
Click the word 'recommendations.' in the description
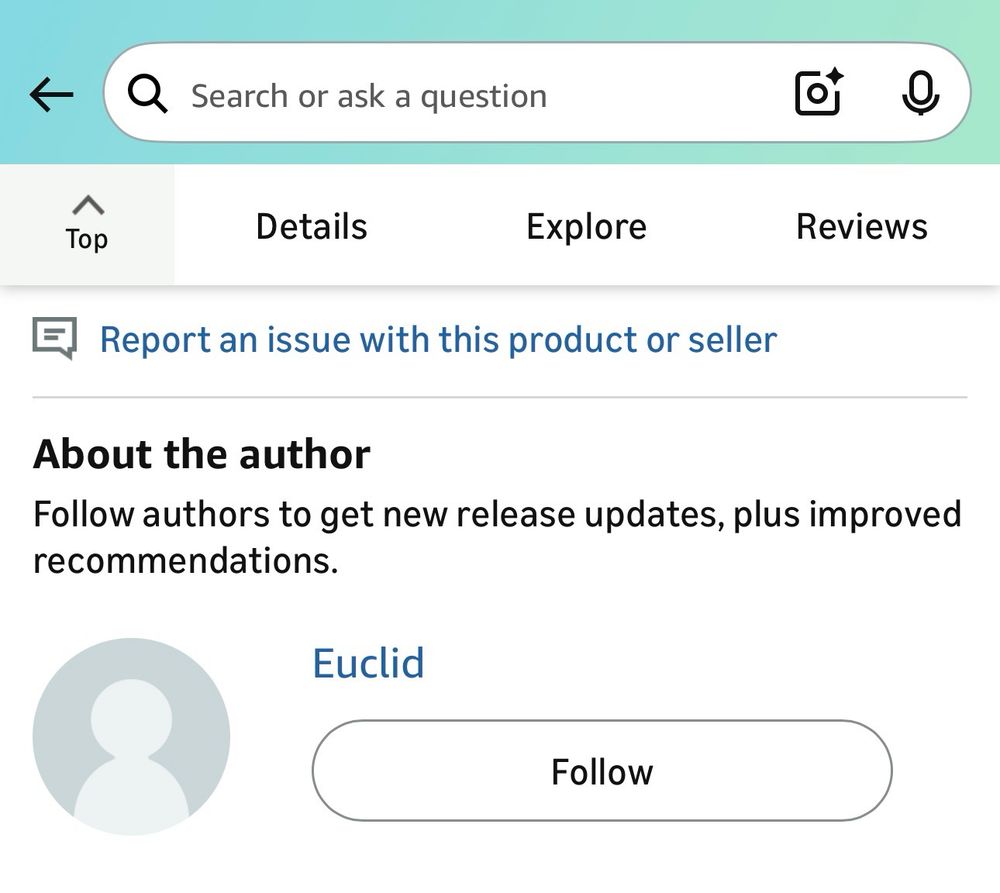[185, 561]
